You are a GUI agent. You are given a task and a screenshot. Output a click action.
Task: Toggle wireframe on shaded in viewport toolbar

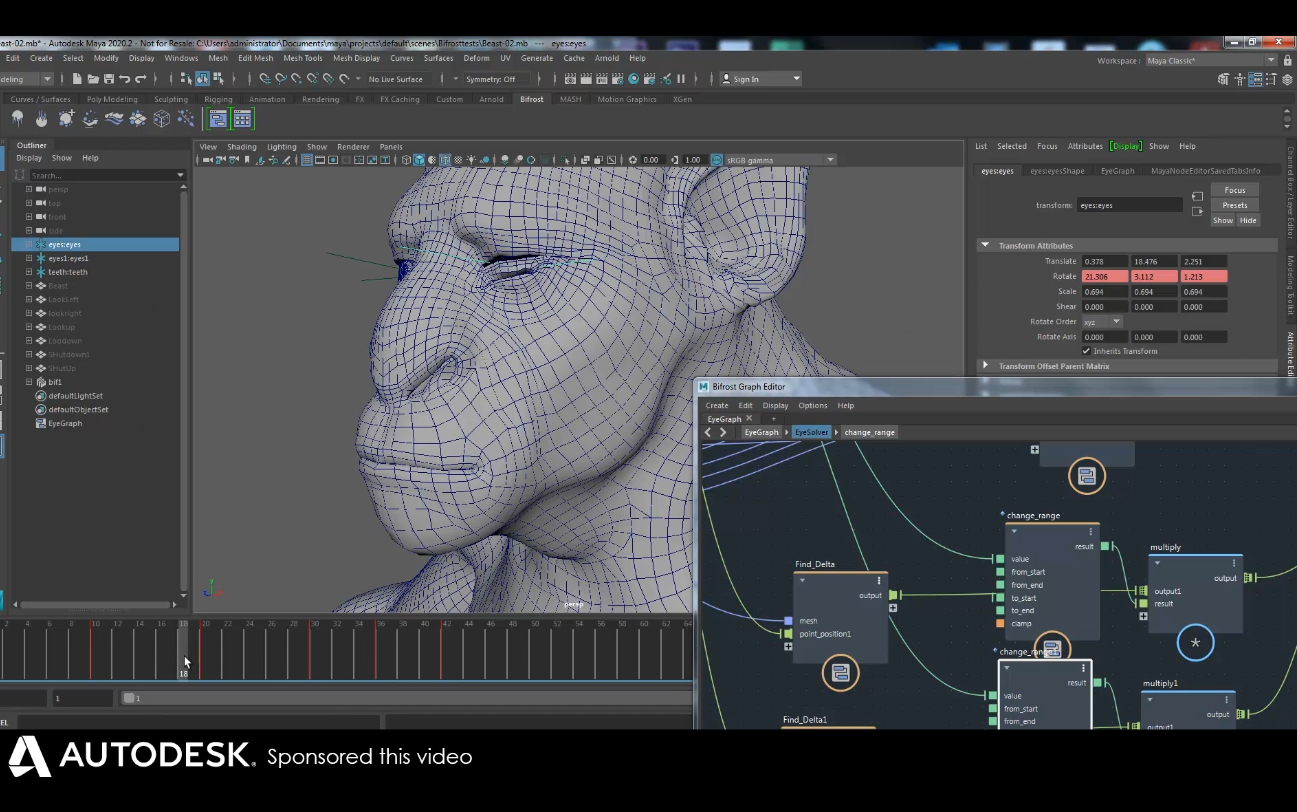(447, 160)
